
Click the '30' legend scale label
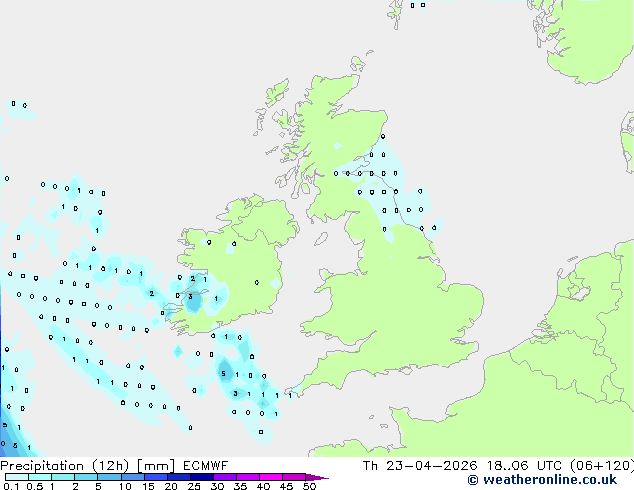217,486
